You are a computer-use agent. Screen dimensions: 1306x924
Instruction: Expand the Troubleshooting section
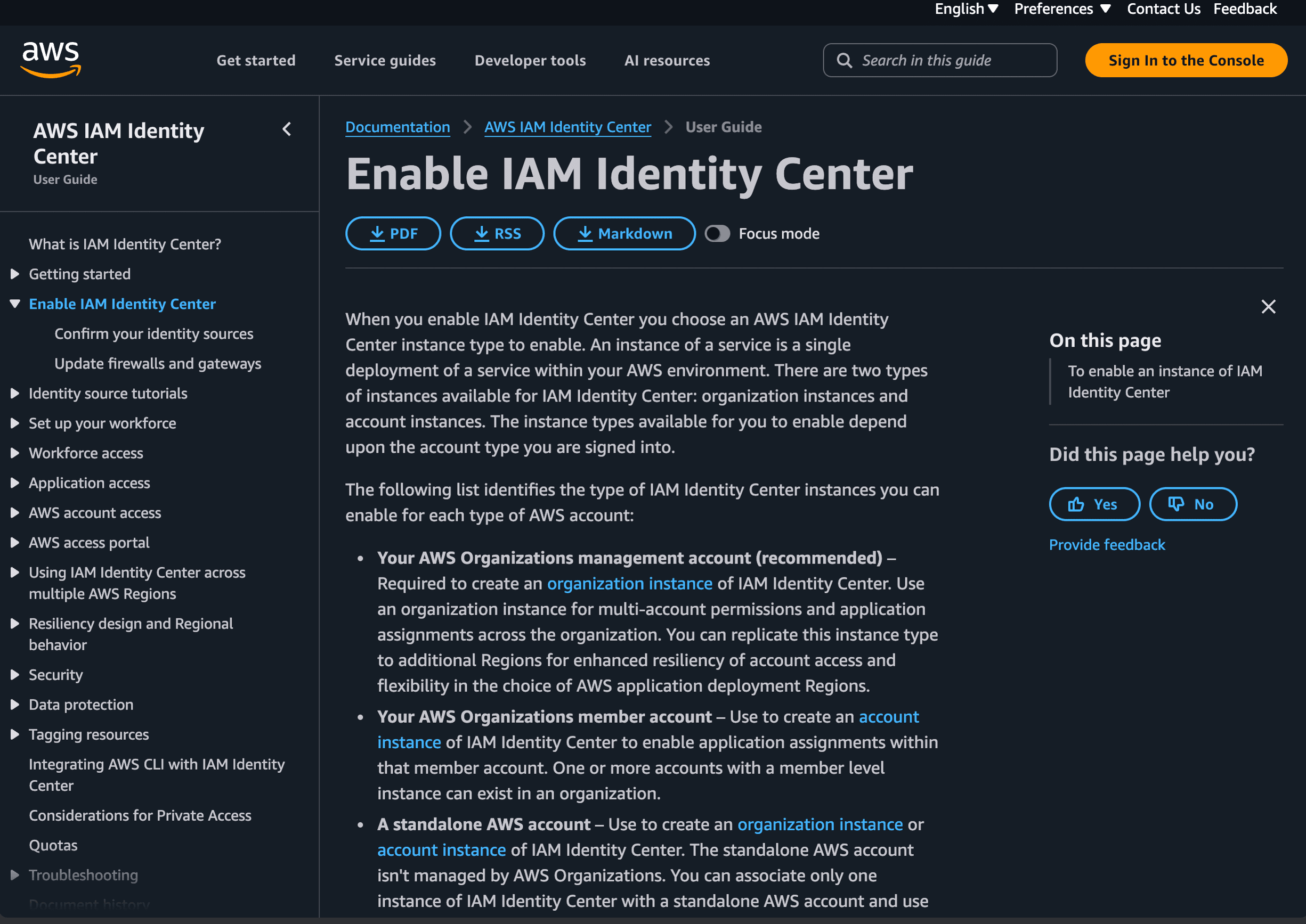coord(15,875)
